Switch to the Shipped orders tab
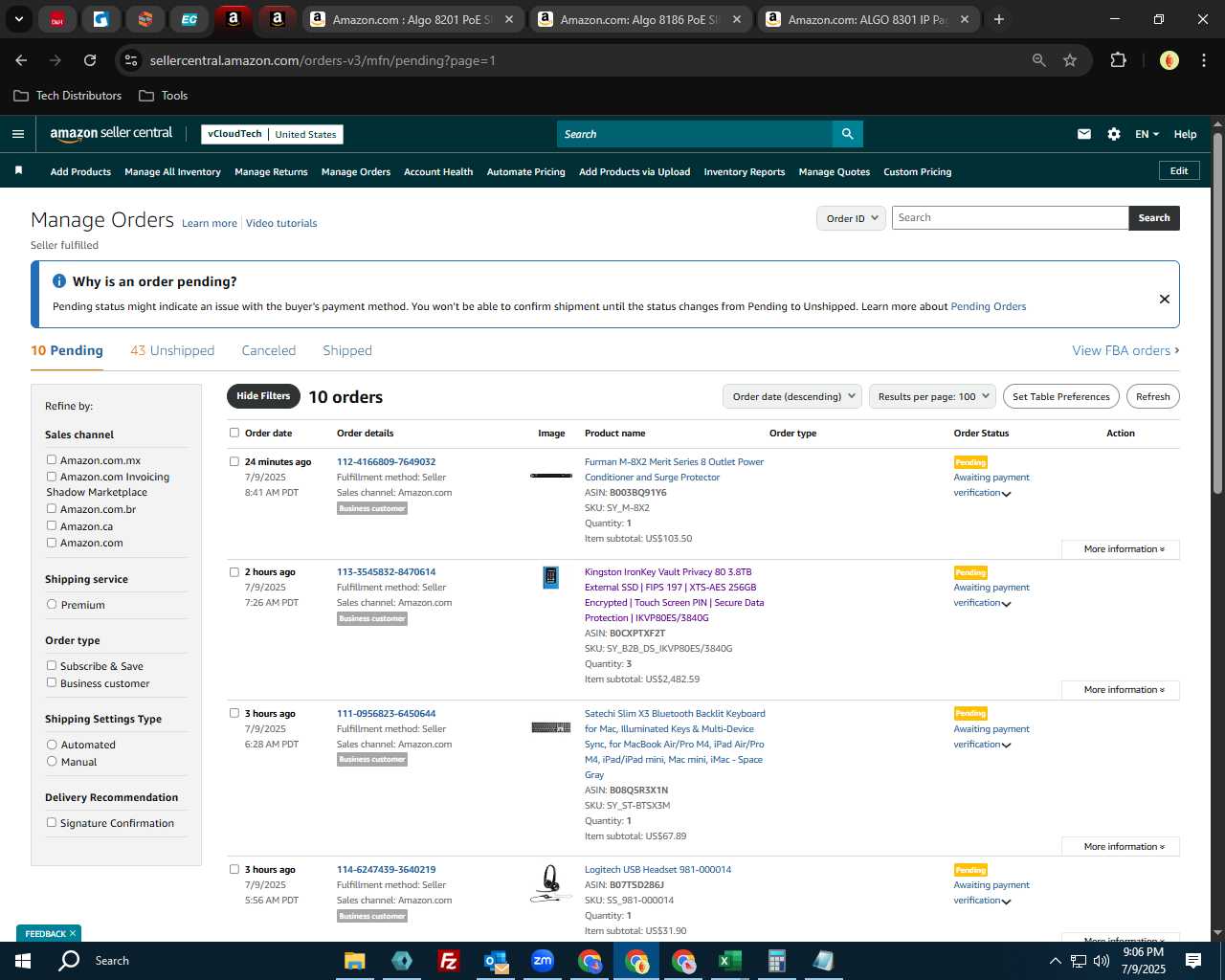The height and width of the screenshot is (980, 1225). 347,350
